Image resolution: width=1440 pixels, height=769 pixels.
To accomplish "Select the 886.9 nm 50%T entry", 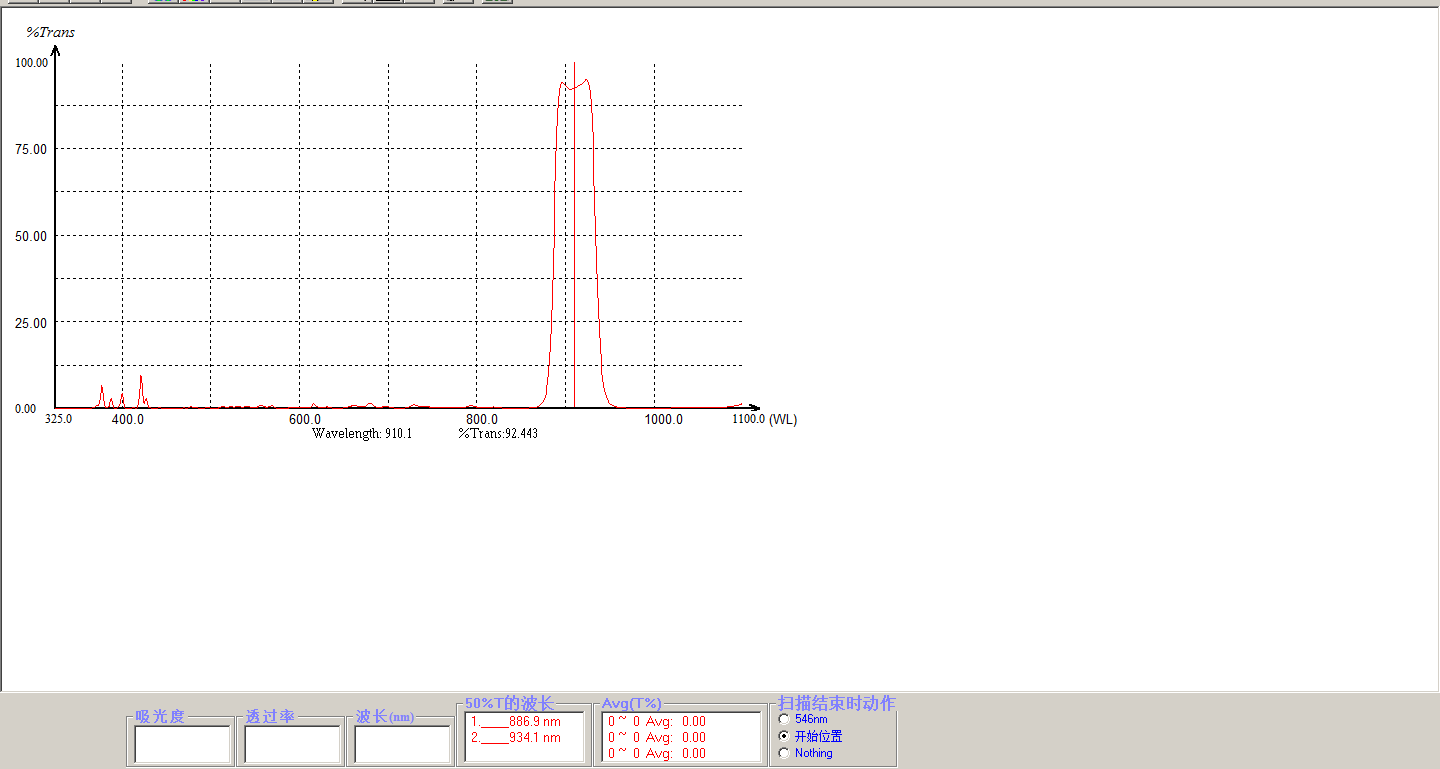I will click(x=516, y=722).
